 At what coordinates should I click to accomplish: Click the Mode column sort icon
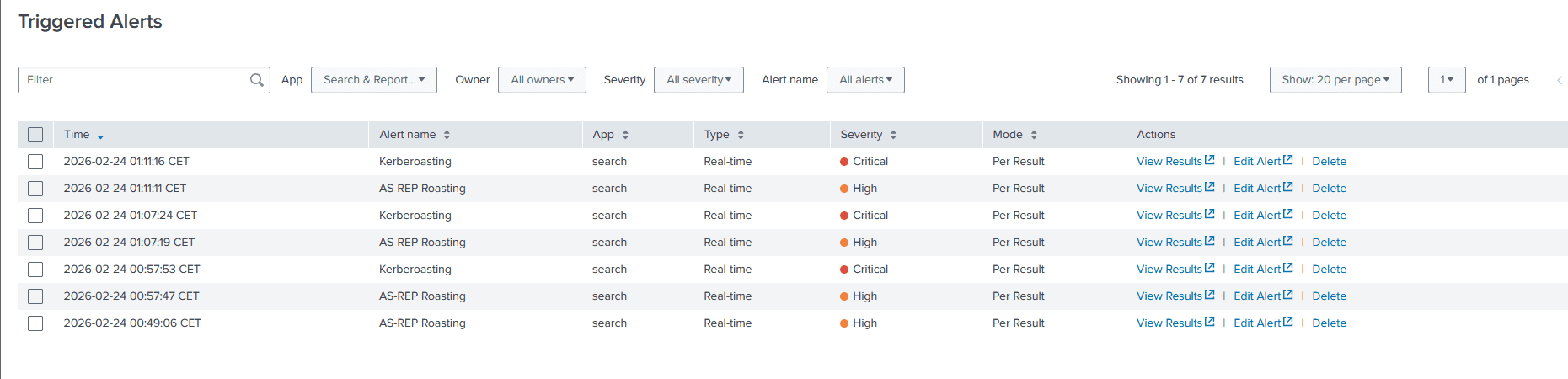(x=1034, y=135)
